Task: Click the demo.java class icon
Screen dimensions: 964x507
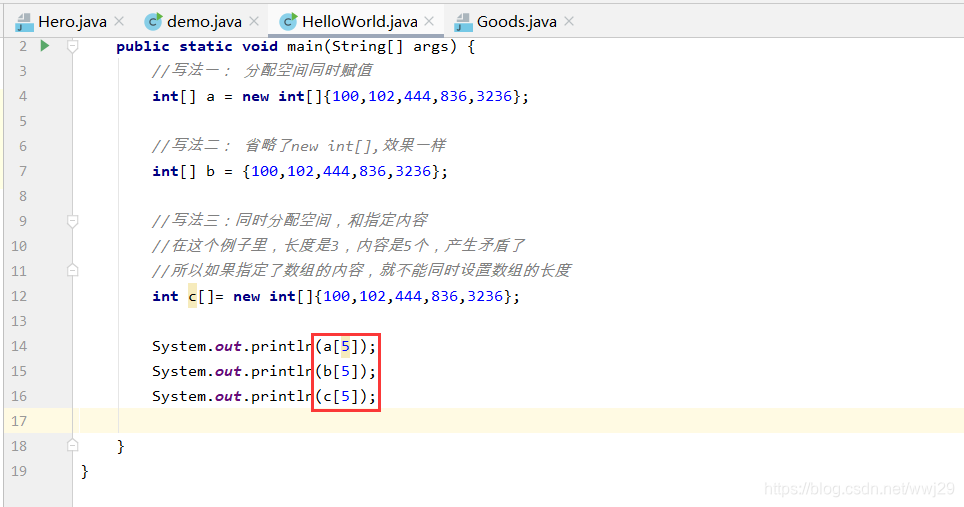Action: pyautogui.click(x=153, y=22)
